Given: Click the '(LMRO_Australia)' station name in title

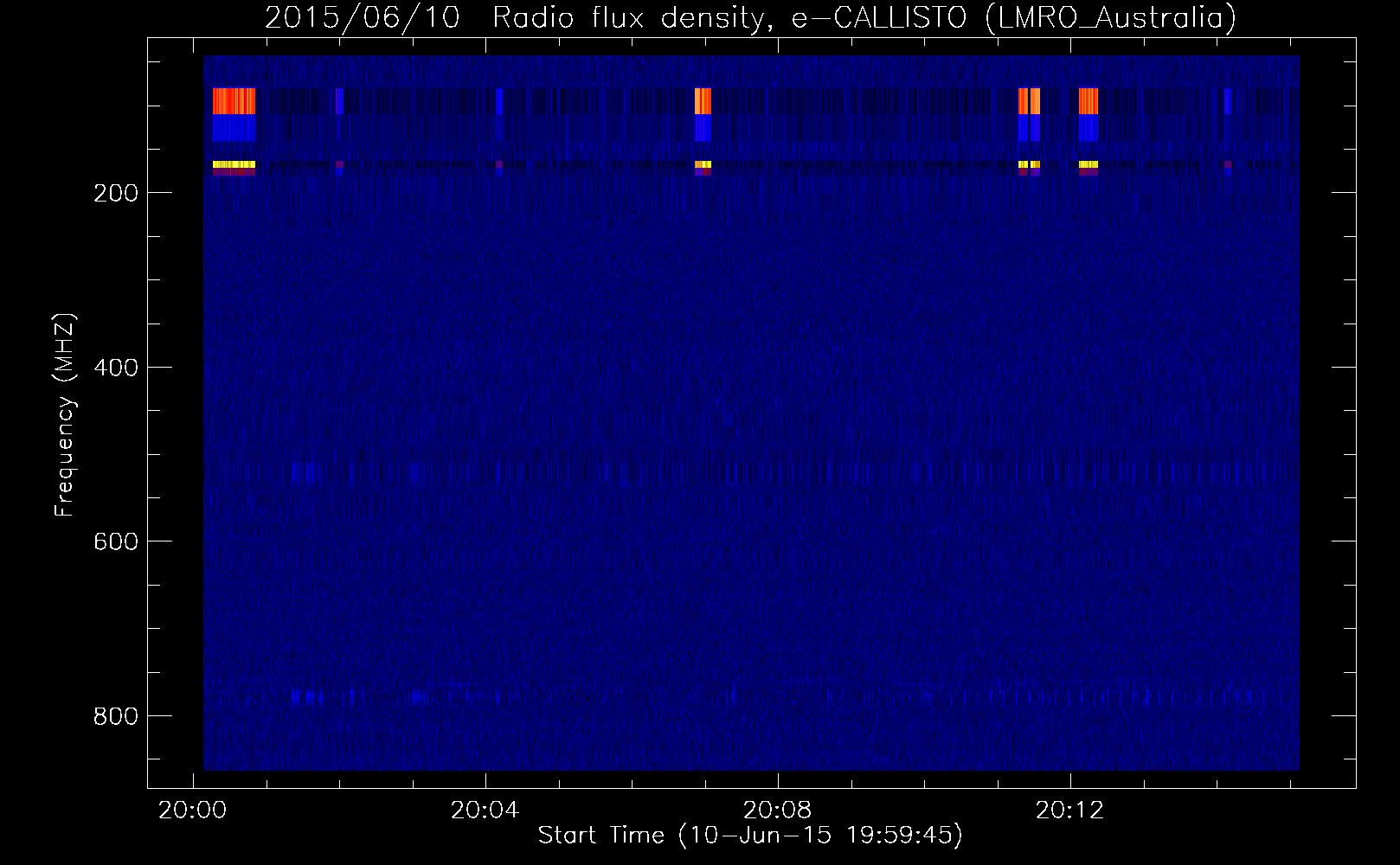Looking at the screenshot, I should pos(1110,18).
